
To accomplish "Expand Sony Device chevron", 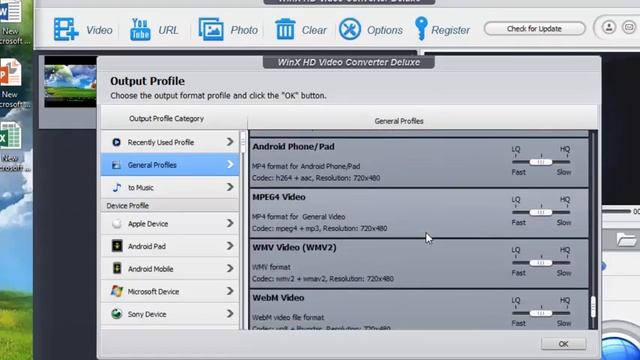I will point(230,313).
